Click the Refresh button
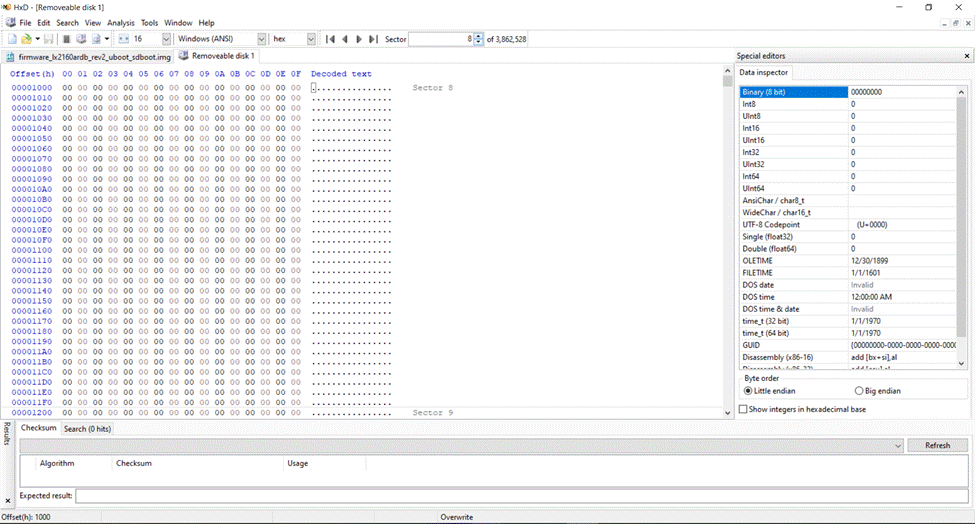Viewport: 975px width, 524px height. 937,446
